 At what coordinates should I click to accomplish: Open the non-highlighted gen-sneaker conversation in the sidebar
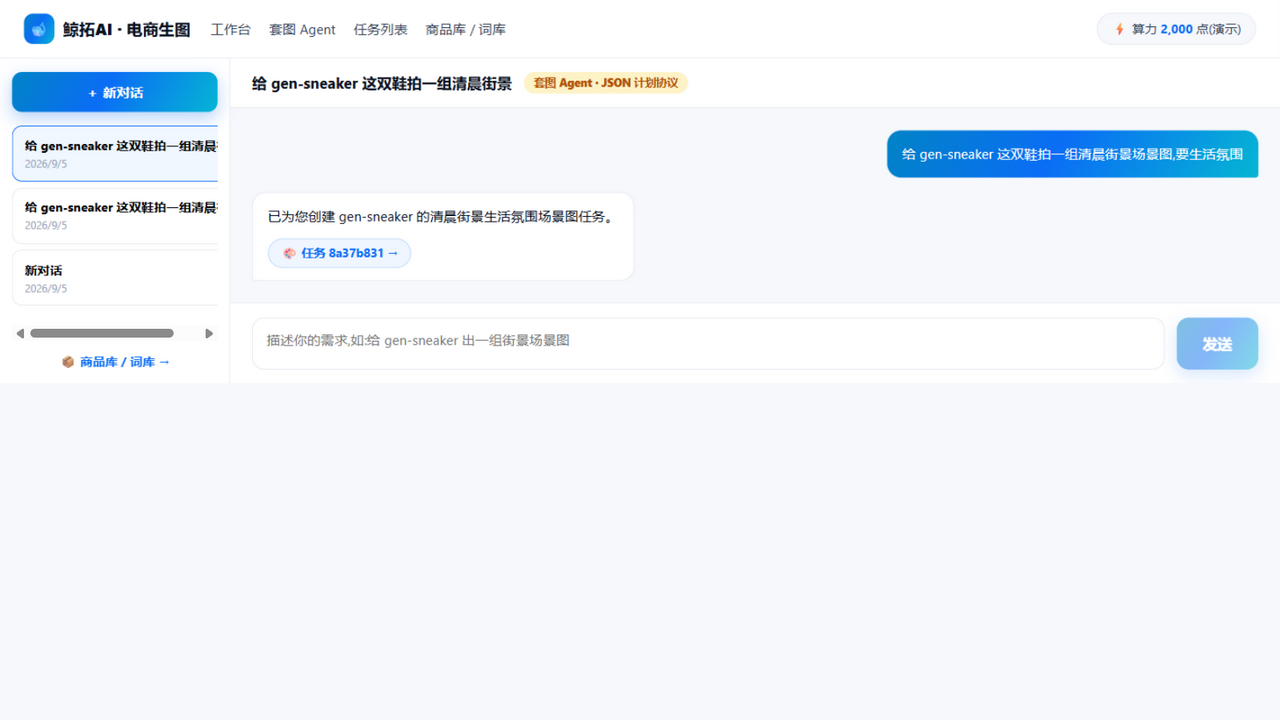point(115,216)
